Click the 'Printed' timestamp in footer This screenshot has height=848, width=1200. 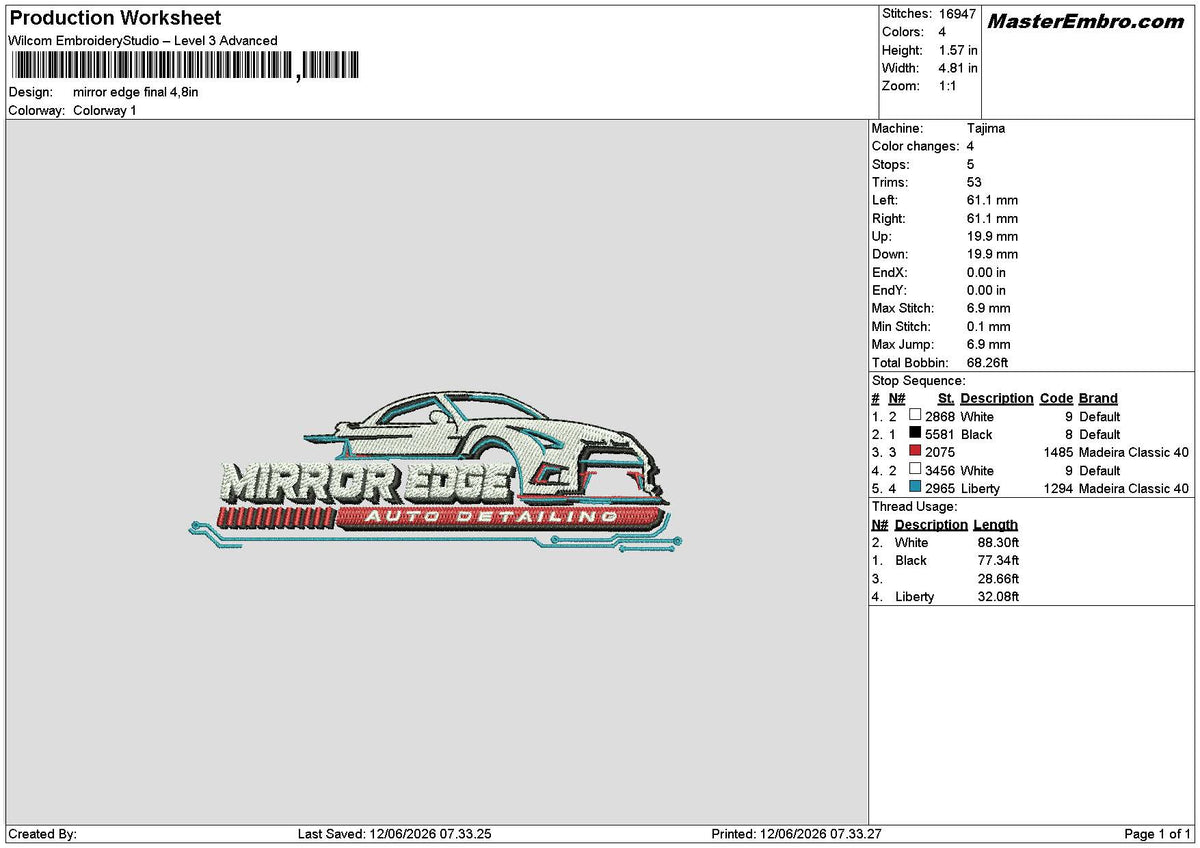point(796,833)
